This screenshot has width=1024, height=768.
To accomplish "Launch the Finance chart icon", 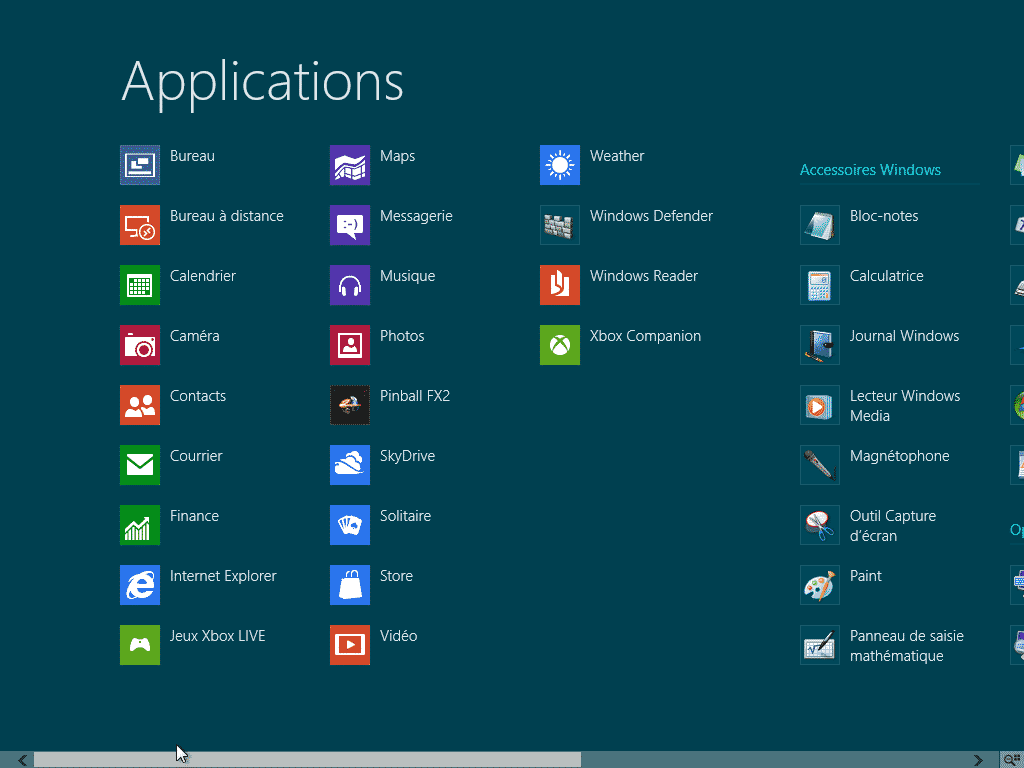I will tap(140, 525).
